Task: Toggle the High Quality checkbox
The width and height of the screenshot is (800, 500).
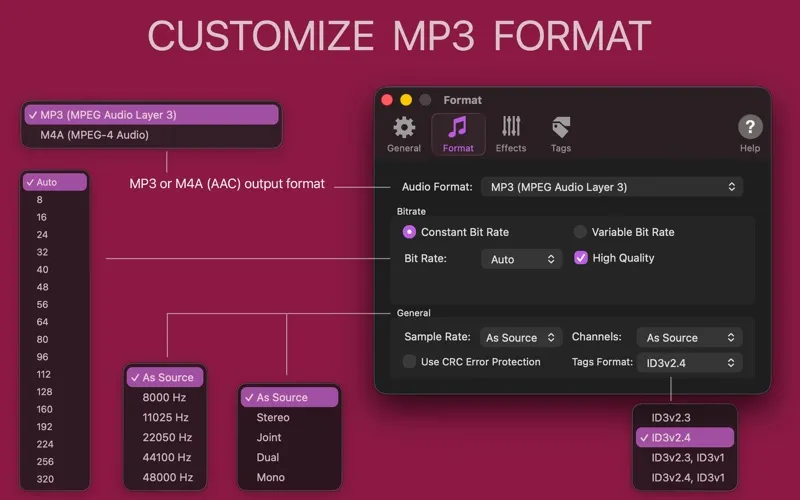Action: pos(581,258)
